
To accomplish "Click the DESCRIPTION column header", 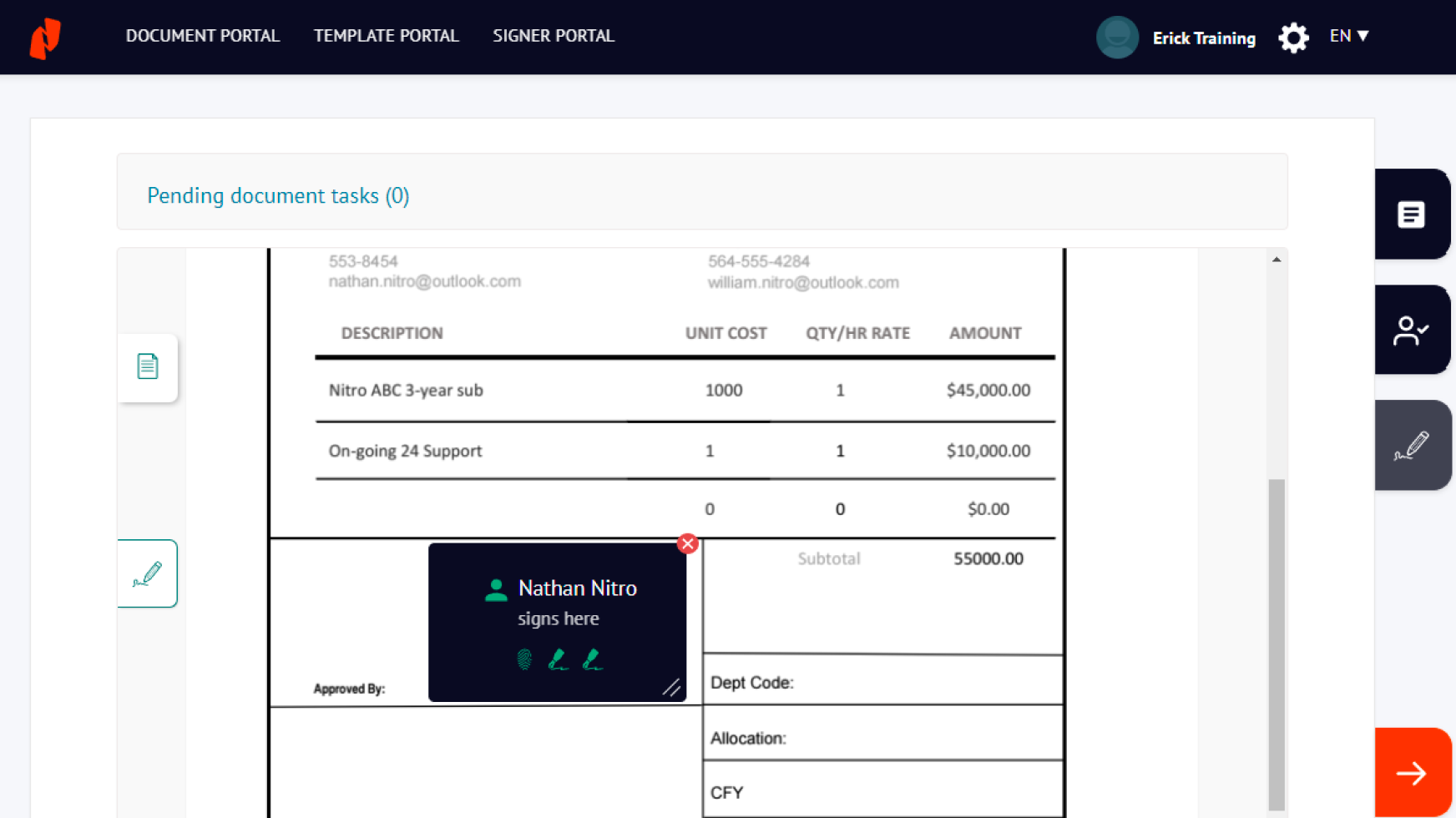I will point(392,333).
